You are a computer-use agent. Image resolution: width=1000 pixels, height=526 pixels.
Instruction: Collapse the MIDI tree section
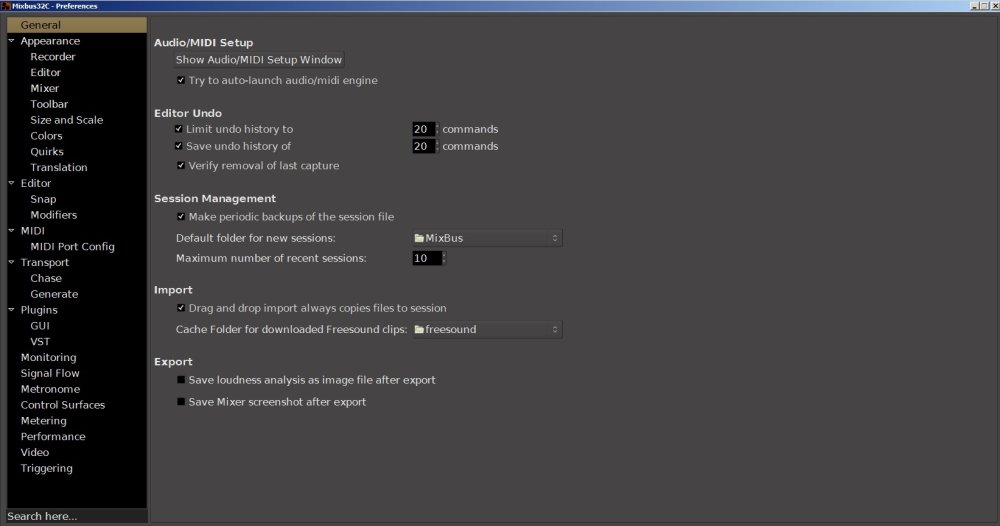[x=11, y=230]
